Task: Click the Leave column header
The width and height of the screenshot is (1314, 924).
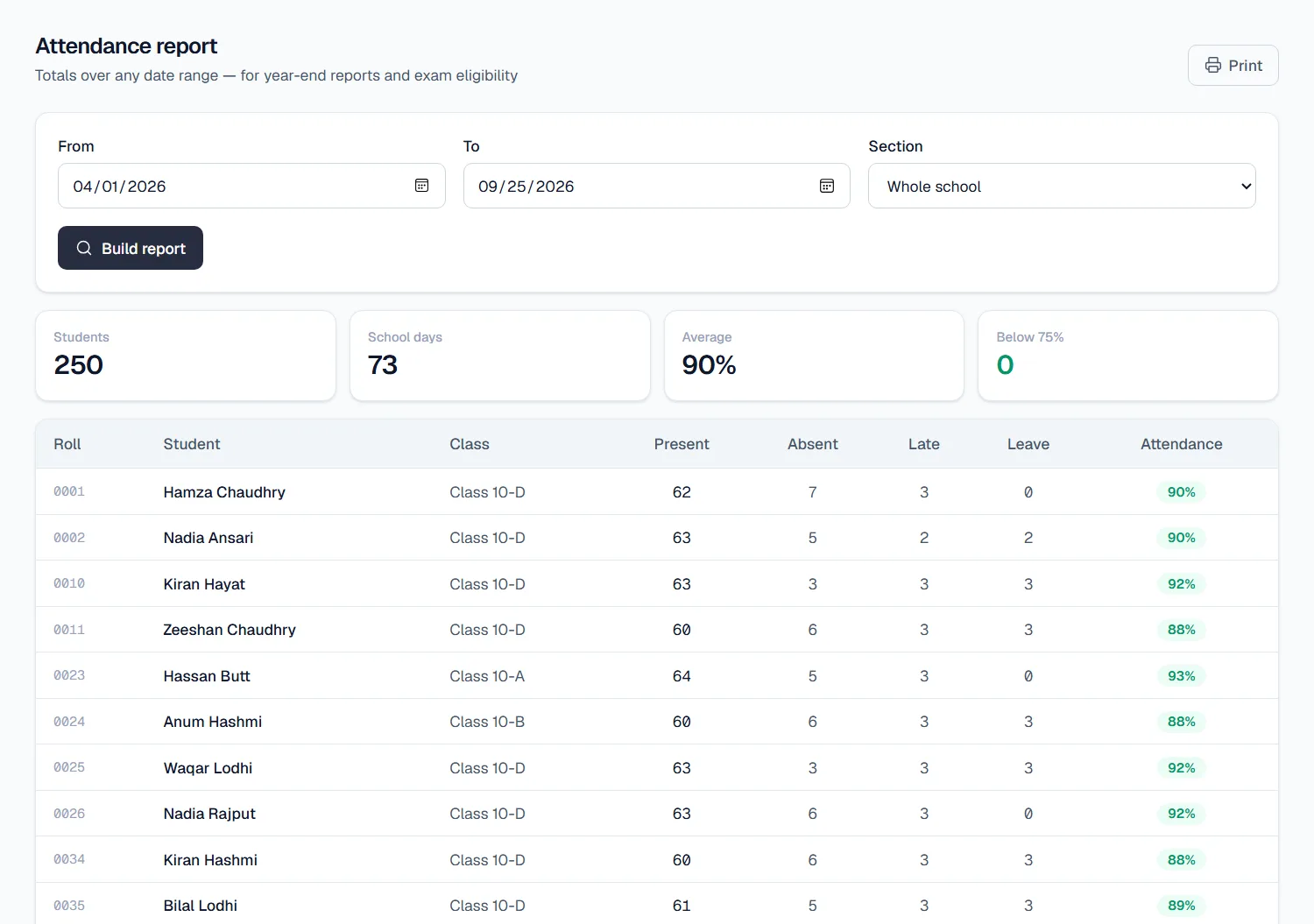Action: 1028,444
